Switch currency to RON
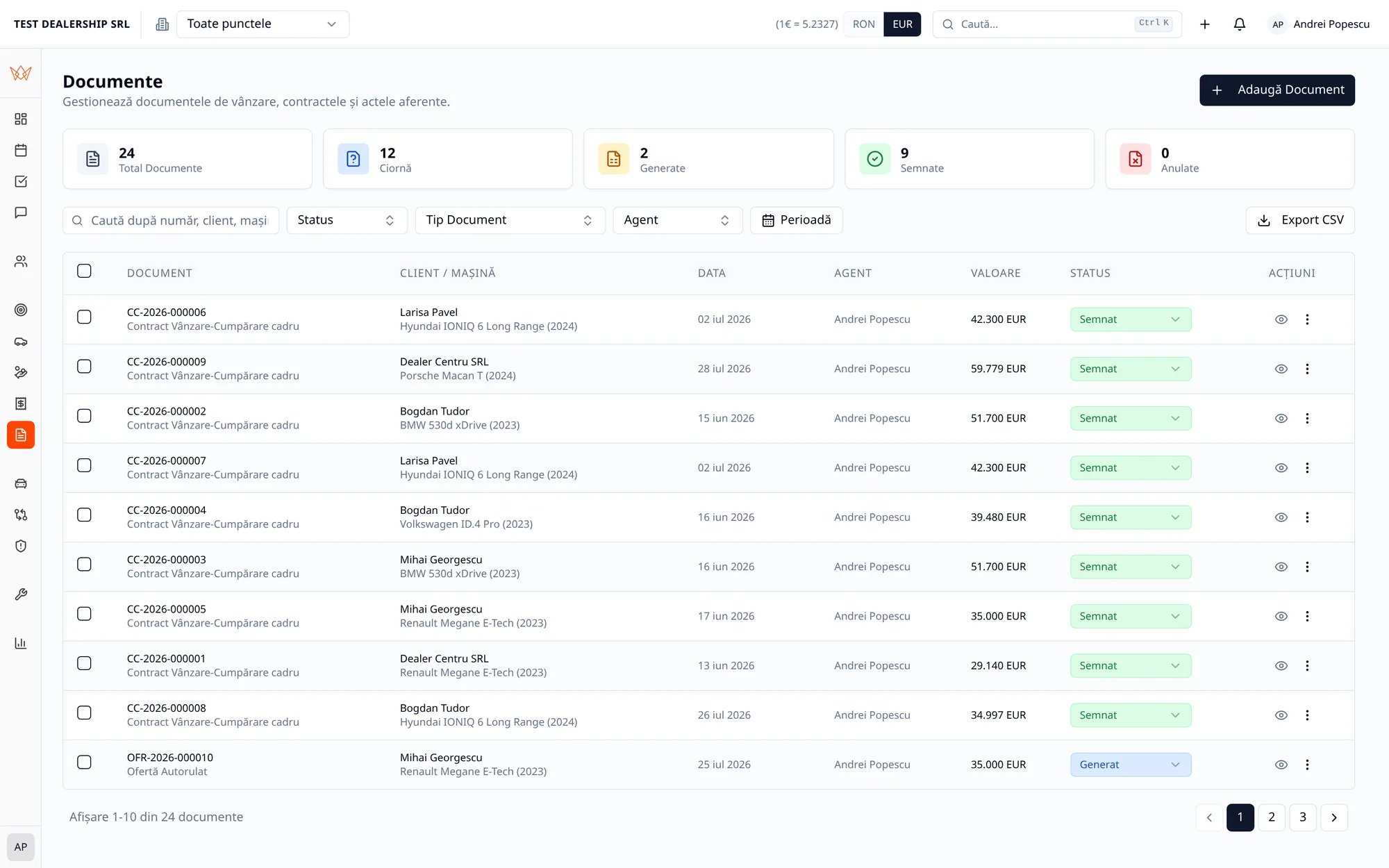The image size is (1389, 868). click(863, 24)
